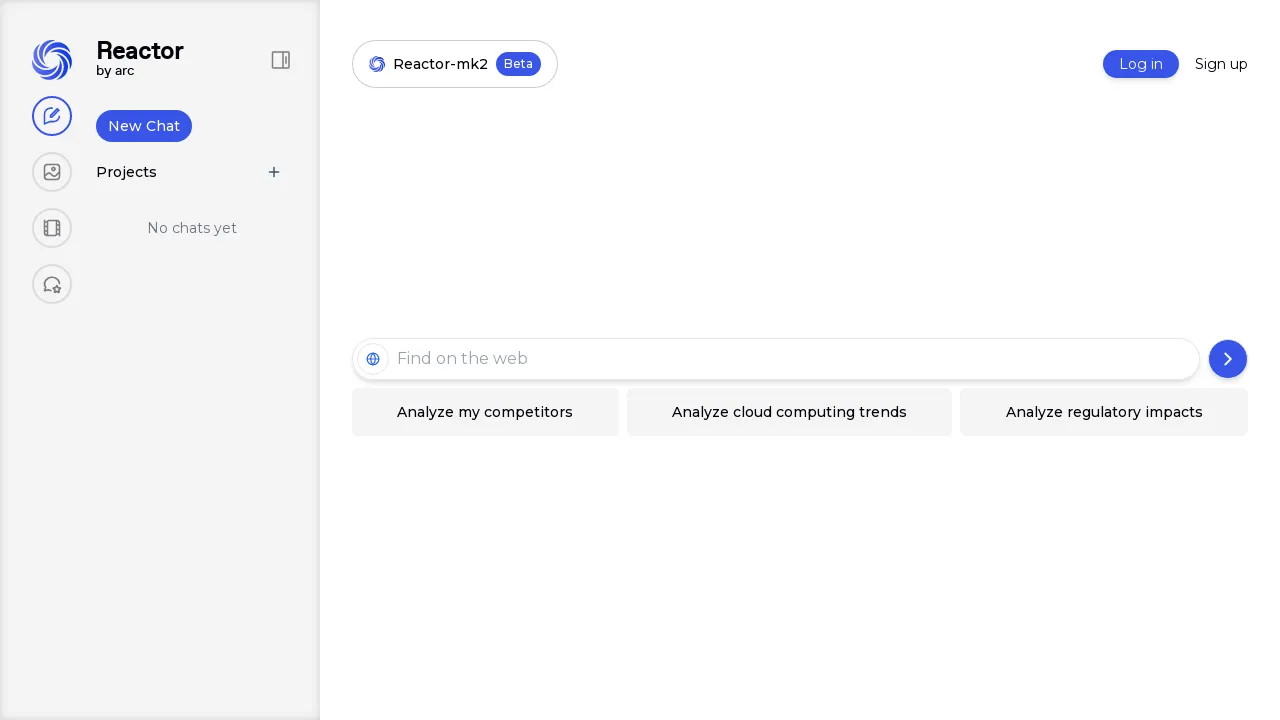Viewport: 1280px width, 720px height.
Task: Click the Reactor swirl logo
Action: (x=52, y=60)
